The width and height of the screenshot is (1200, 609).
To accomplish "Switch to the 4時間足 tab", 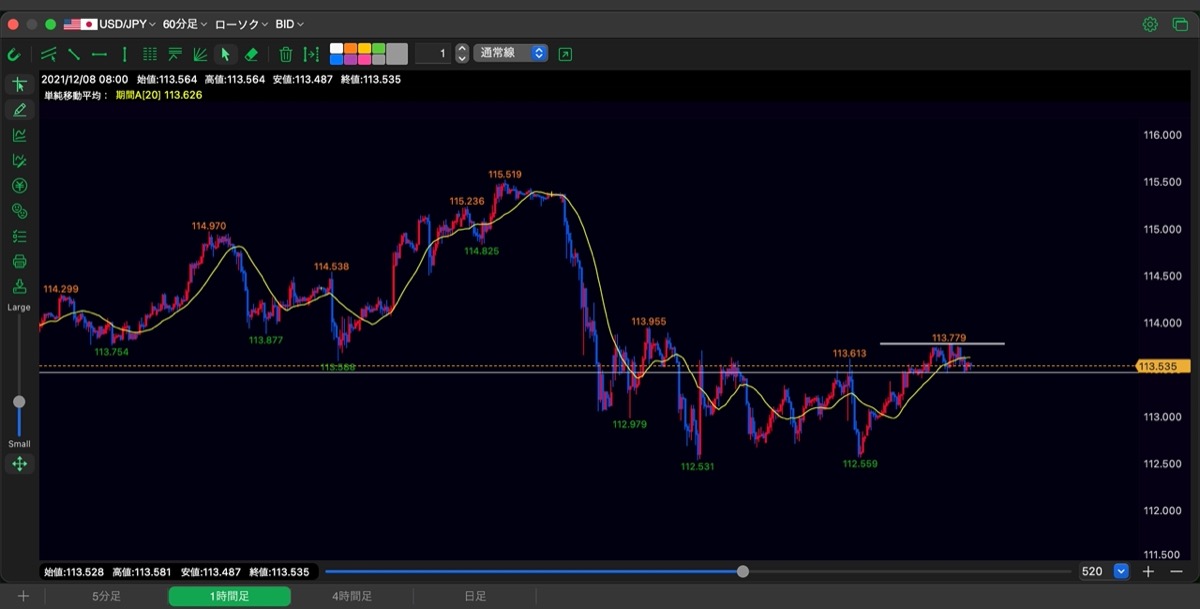I will [x=352, y=596].
